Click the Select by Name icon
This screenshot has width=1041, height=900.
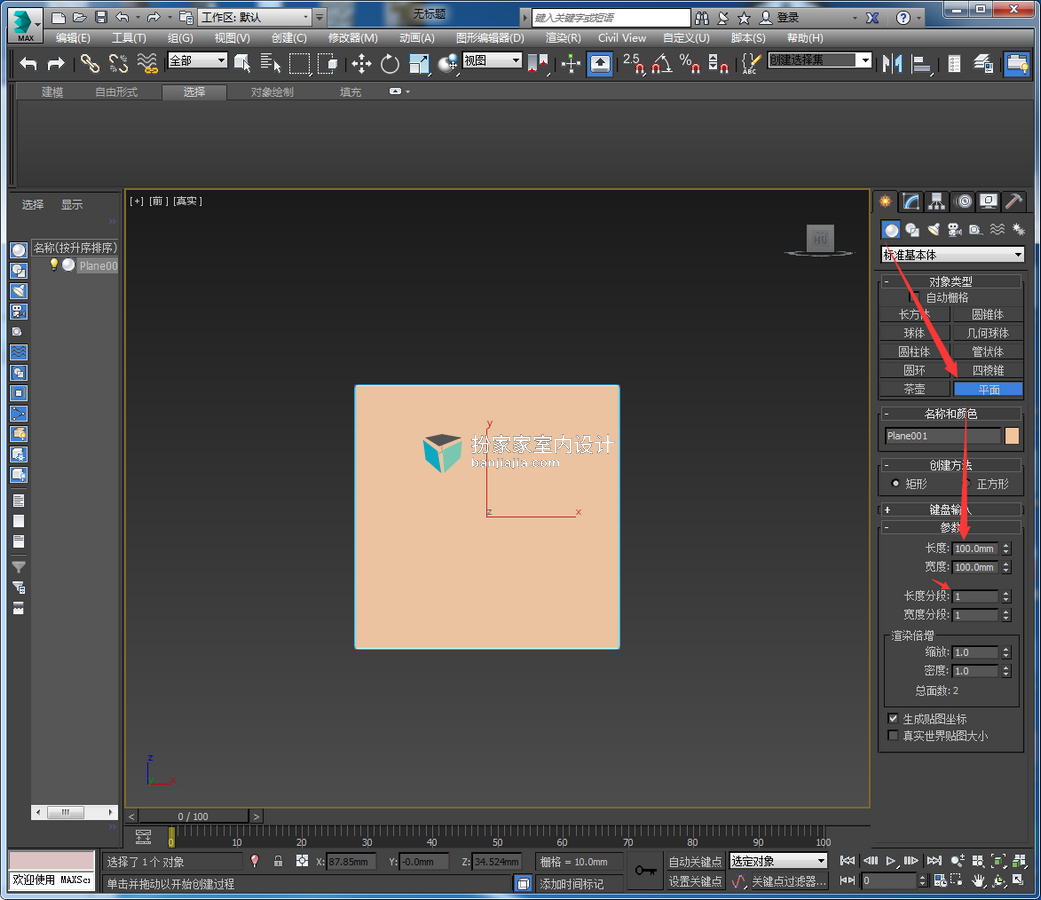point(270,64)
